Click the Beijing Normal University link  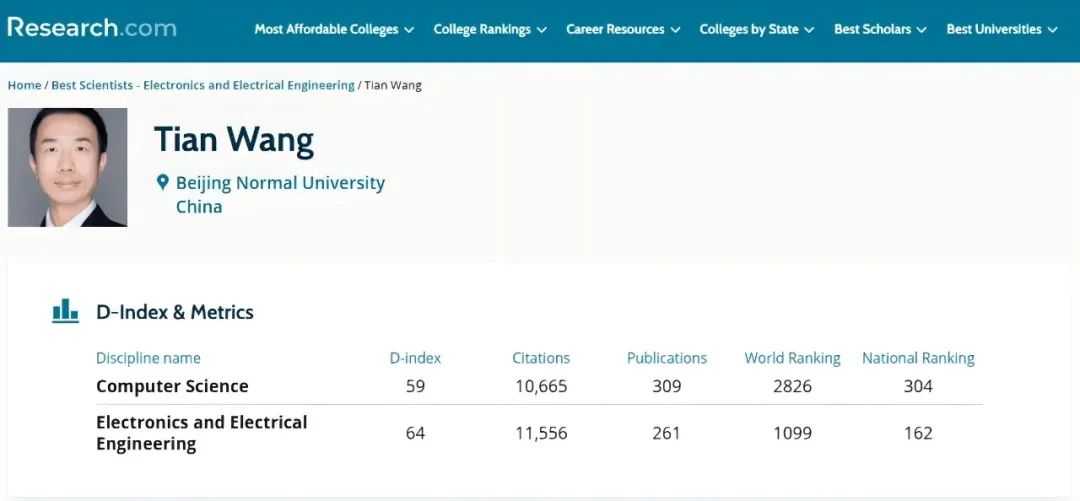coord(280,183)
